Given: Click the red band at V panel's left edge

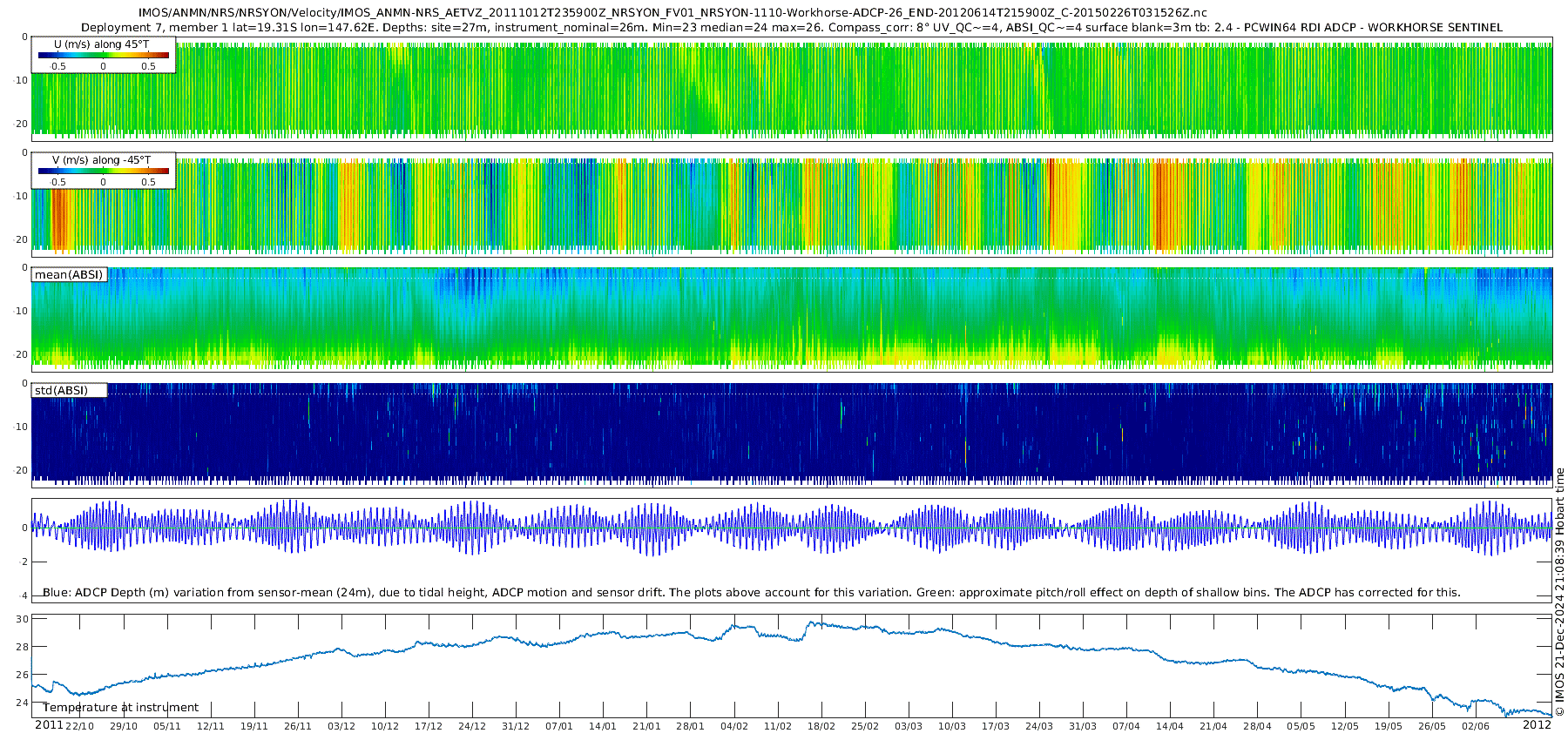Looking at the screenshot, I should [x=58, y=218].
